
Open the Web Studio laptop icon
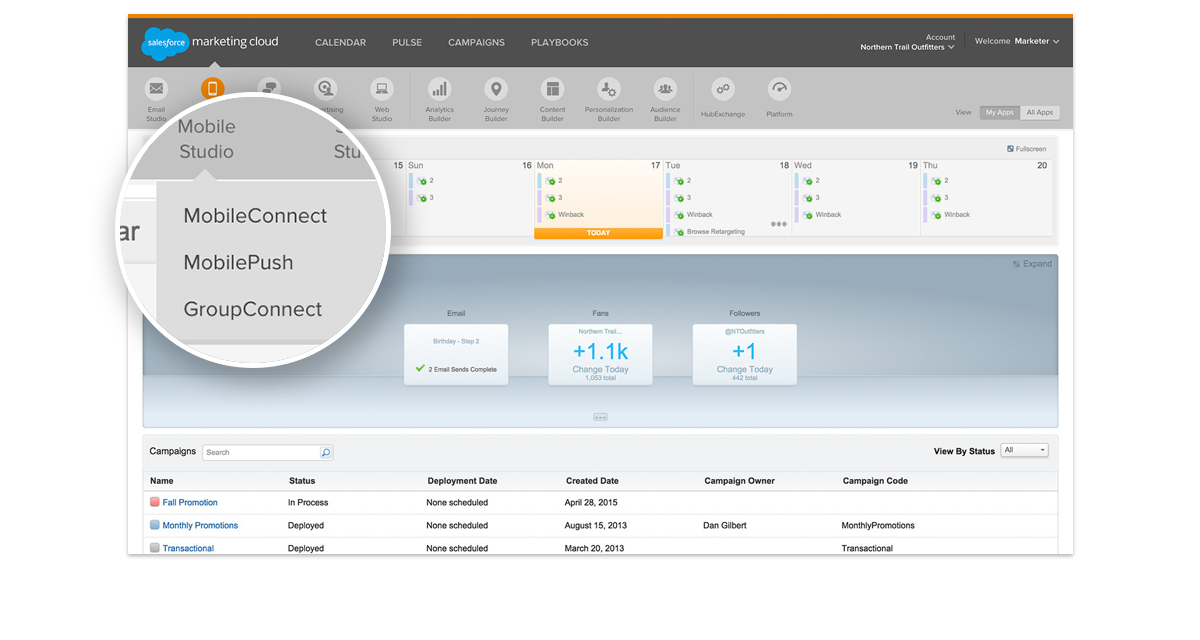(381, 88)
